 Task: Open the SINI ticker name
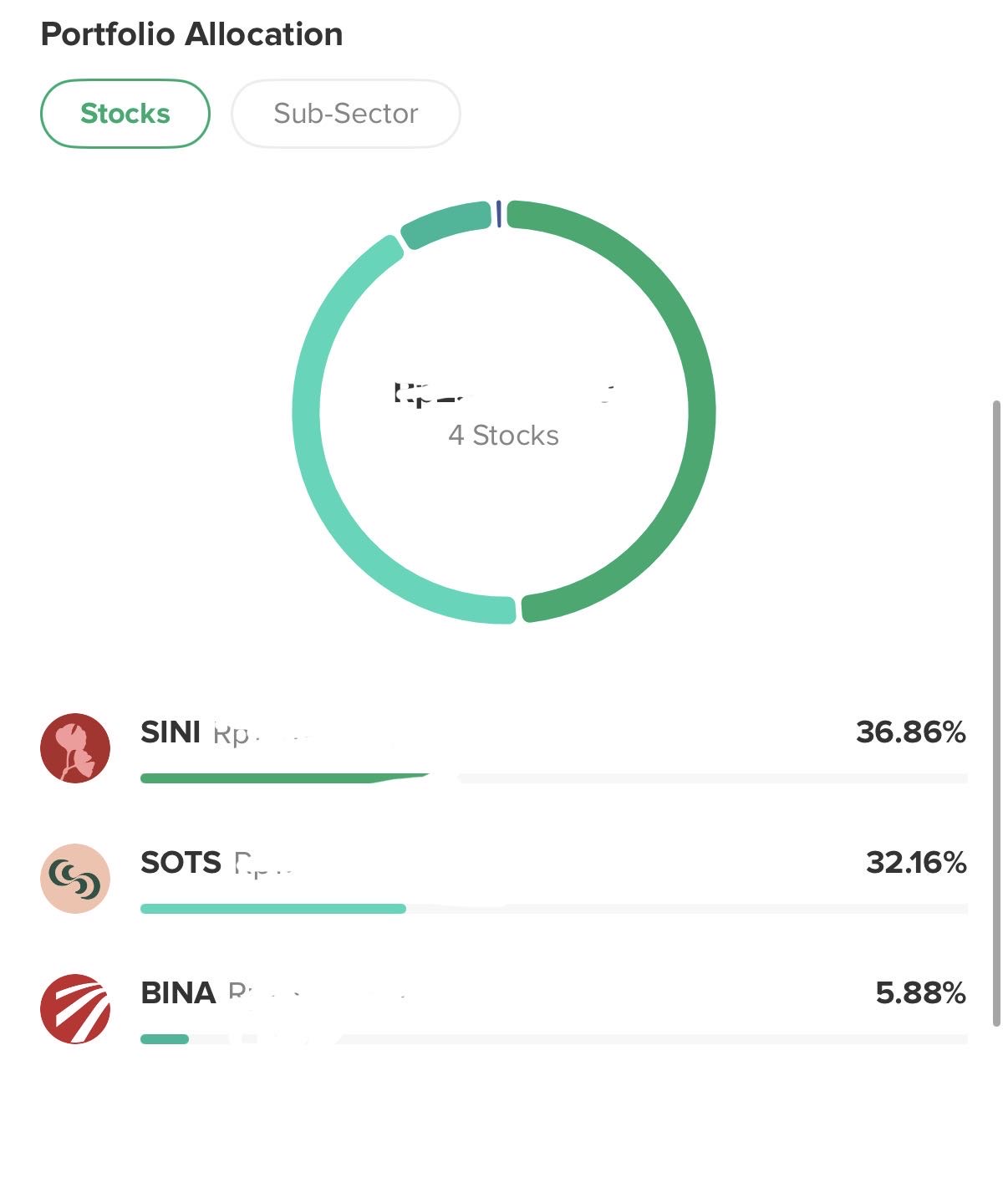click(x=171, y=732)
